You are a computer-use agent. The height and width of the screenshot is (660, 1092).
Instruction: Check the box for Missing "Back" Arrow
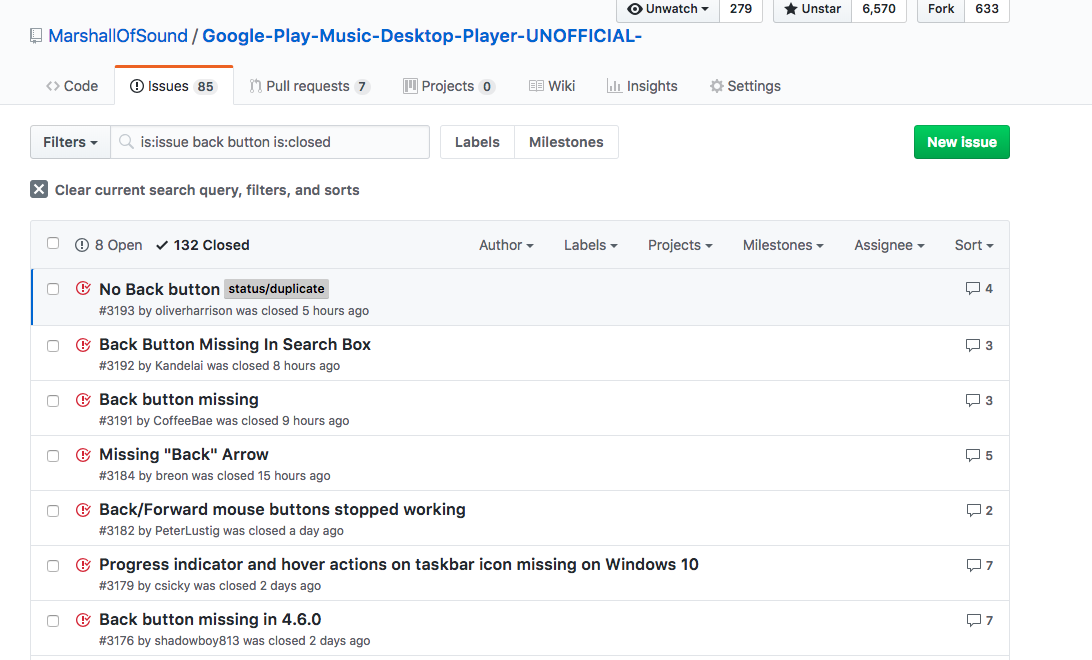tap(53, 456)
